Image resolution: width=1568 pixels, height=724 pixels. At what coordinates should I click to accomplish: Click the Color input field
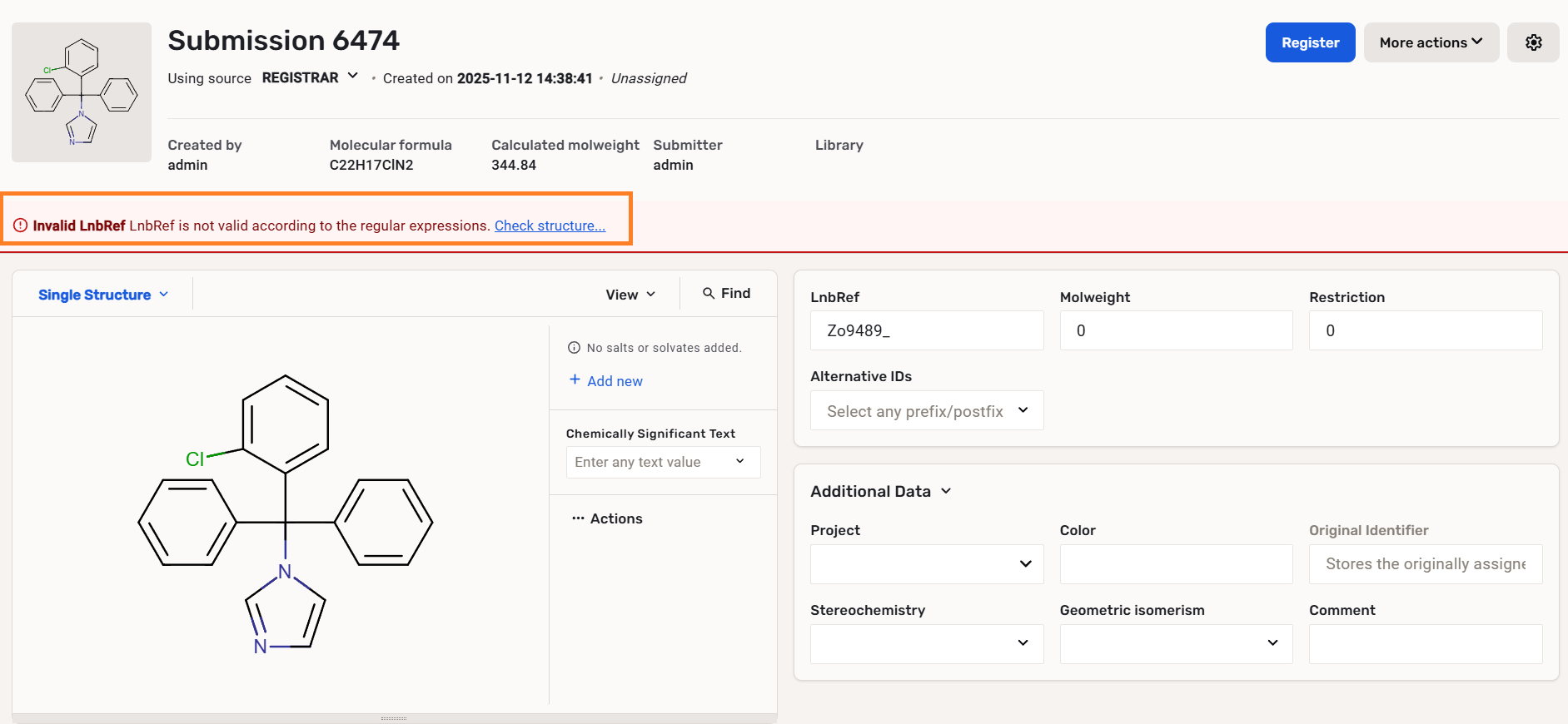[1175, 564]
